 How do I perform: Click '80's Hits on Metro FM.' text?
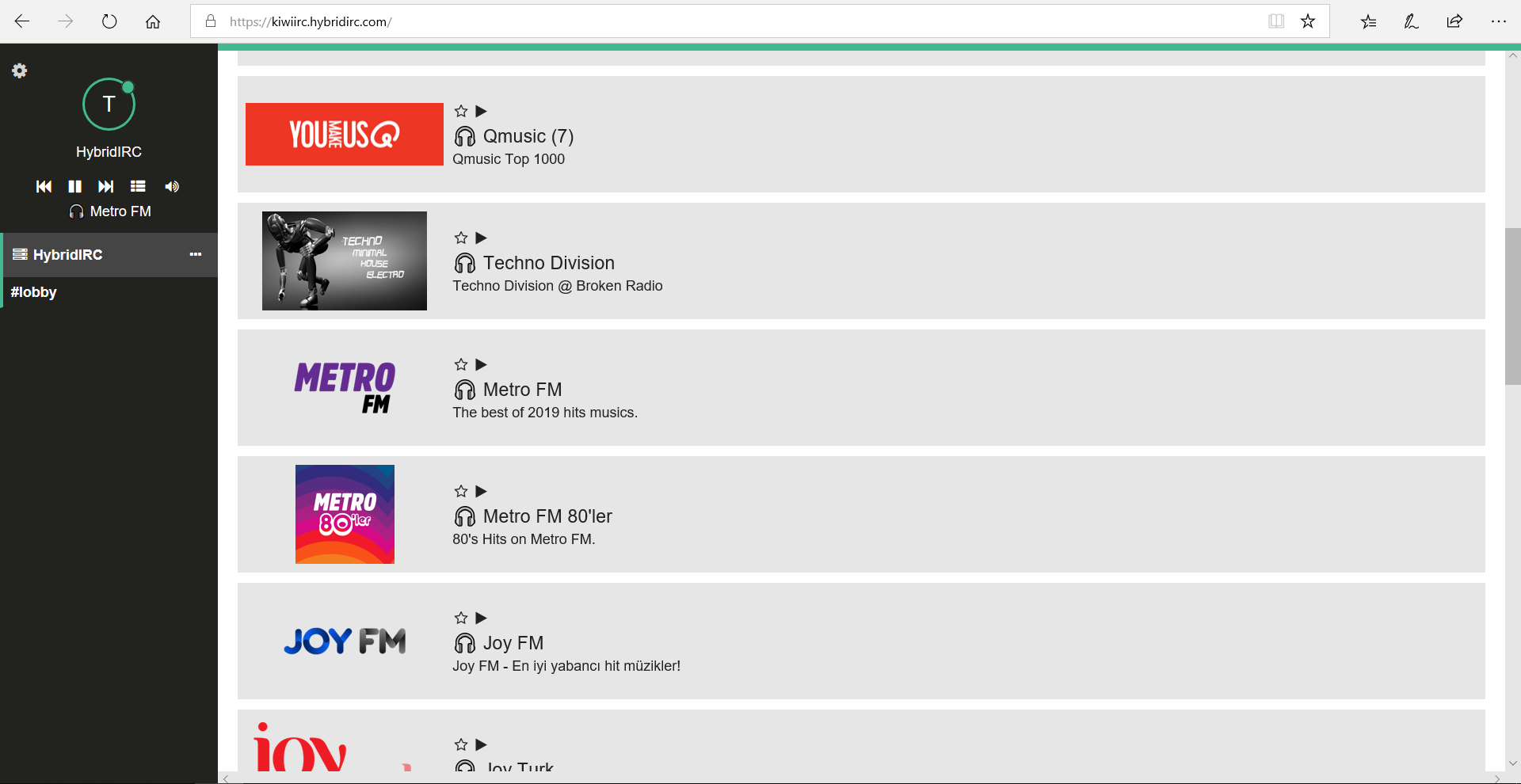click(x=524, y=539)
